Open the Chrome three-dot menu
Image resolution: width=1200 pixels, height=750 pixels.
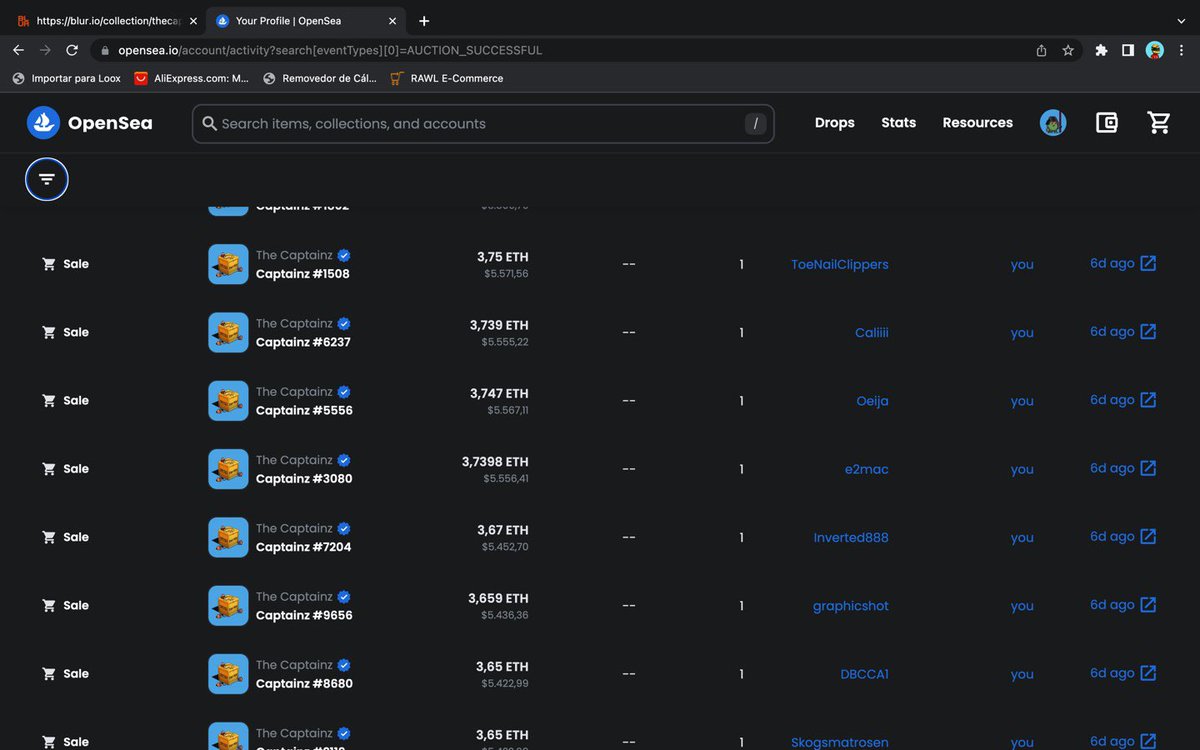pyautogui.click(x=1182, y=50)
